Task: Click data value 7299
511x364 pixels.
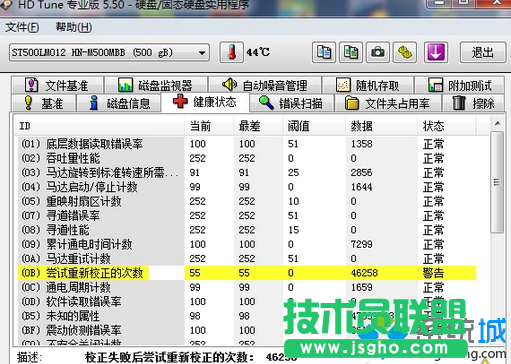Action: 362,244
